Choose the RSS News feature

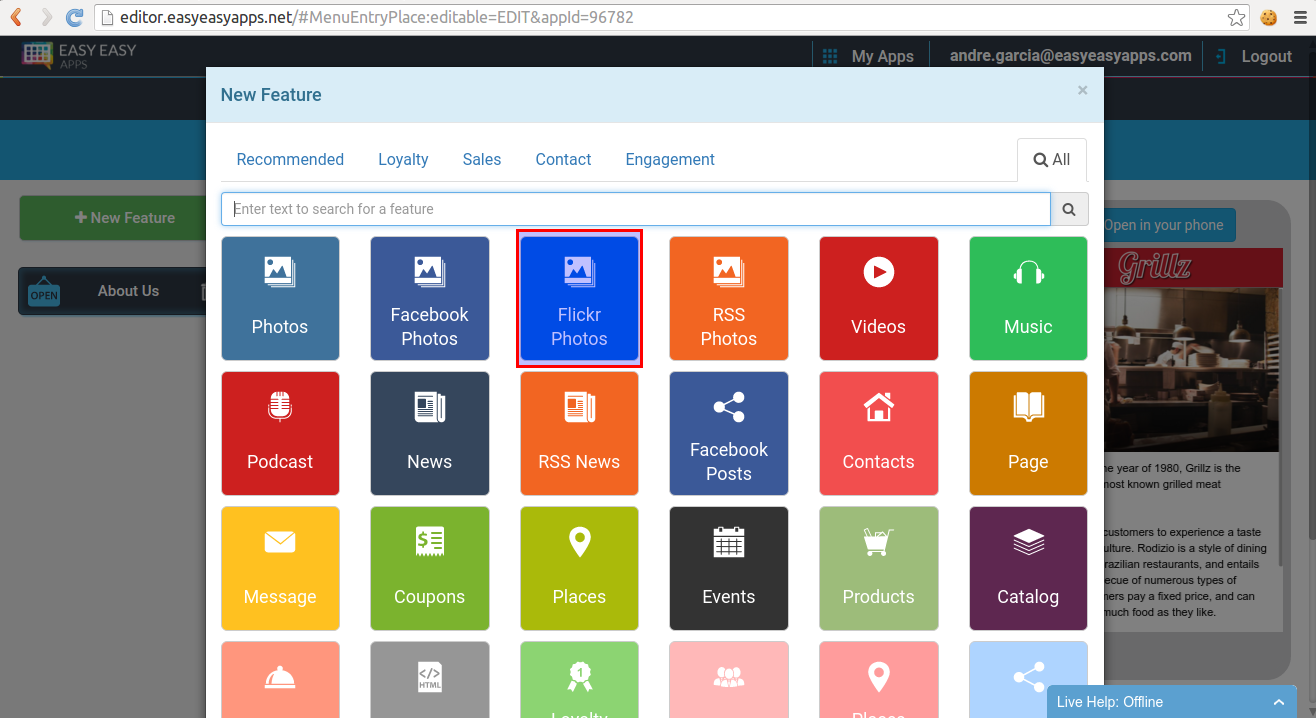pyautogui.click(x=579, y=433)
